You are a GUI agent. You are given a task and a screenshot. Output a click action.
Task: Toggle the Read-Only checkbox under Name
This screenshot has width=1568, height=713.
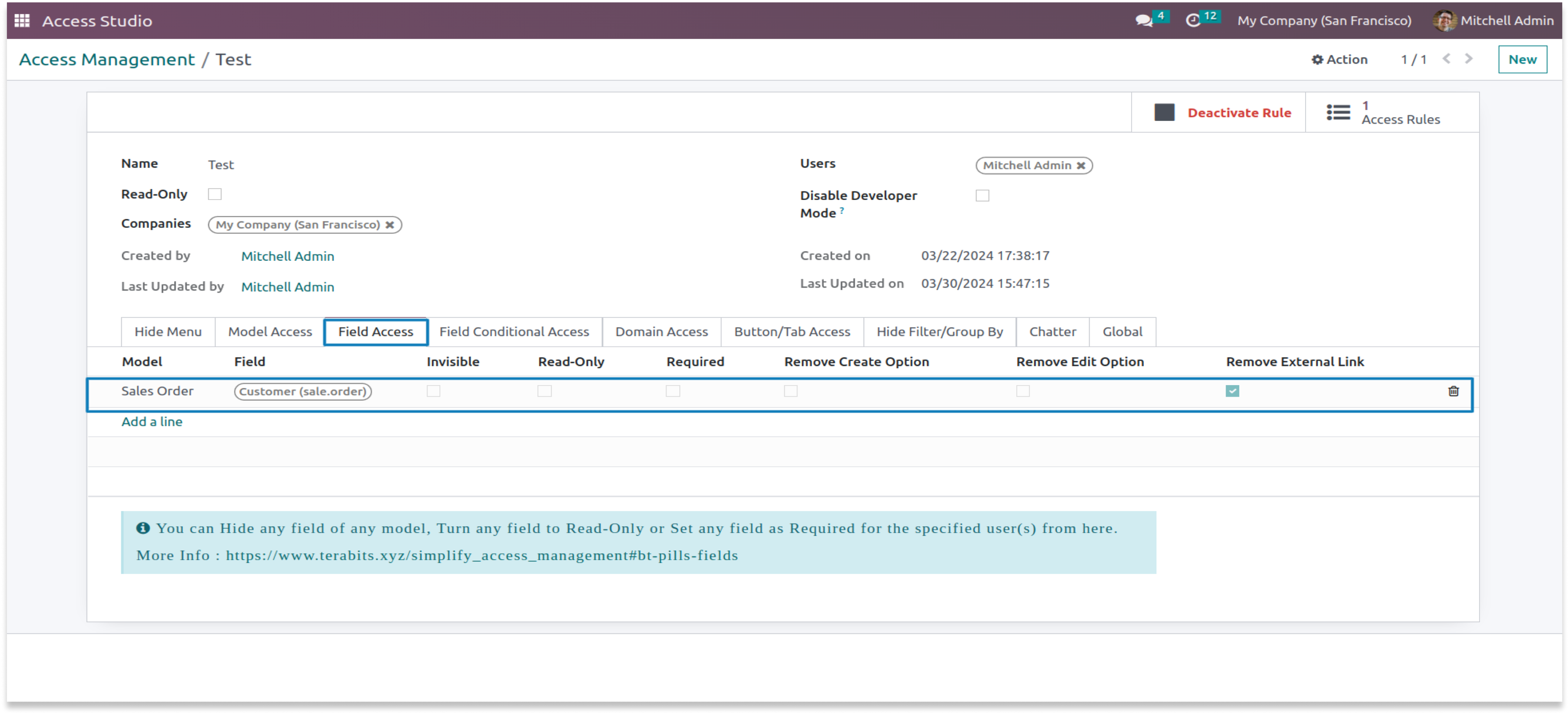point(214,194)
